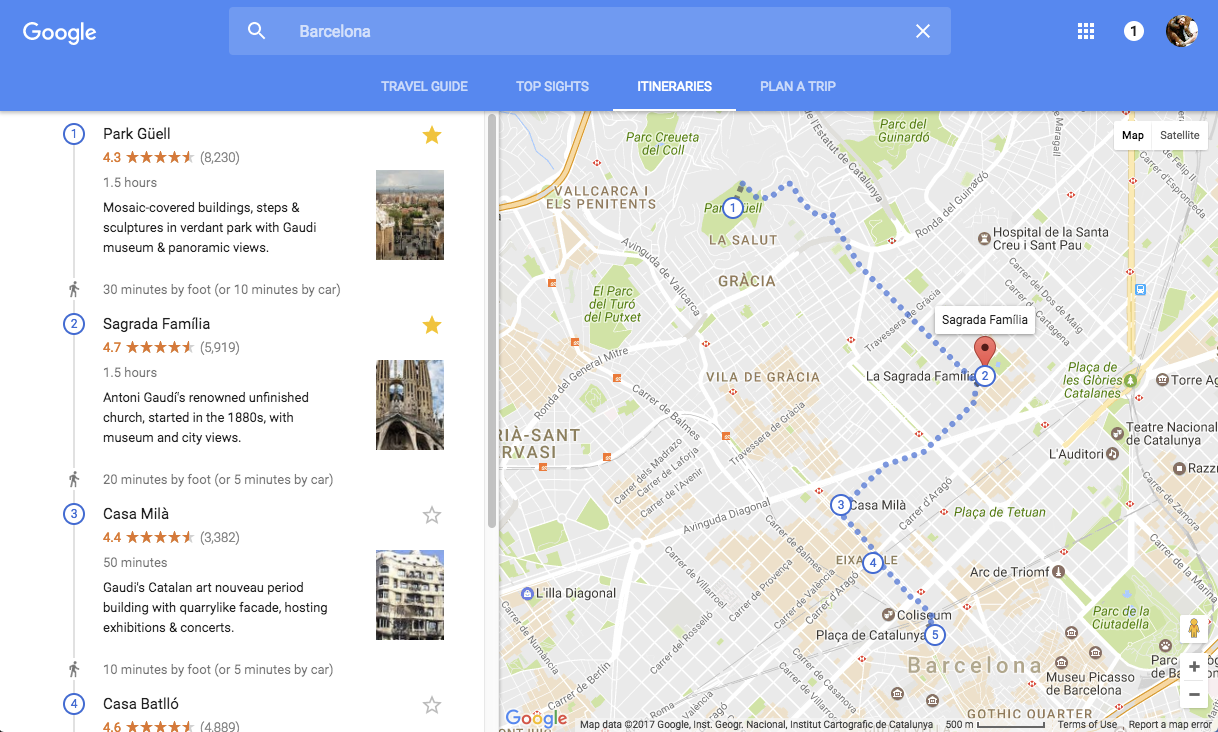This screenshot has width=1218, height=732.
Task: Click the red Sagrada Família pin
Action: [x=986, y=352]
